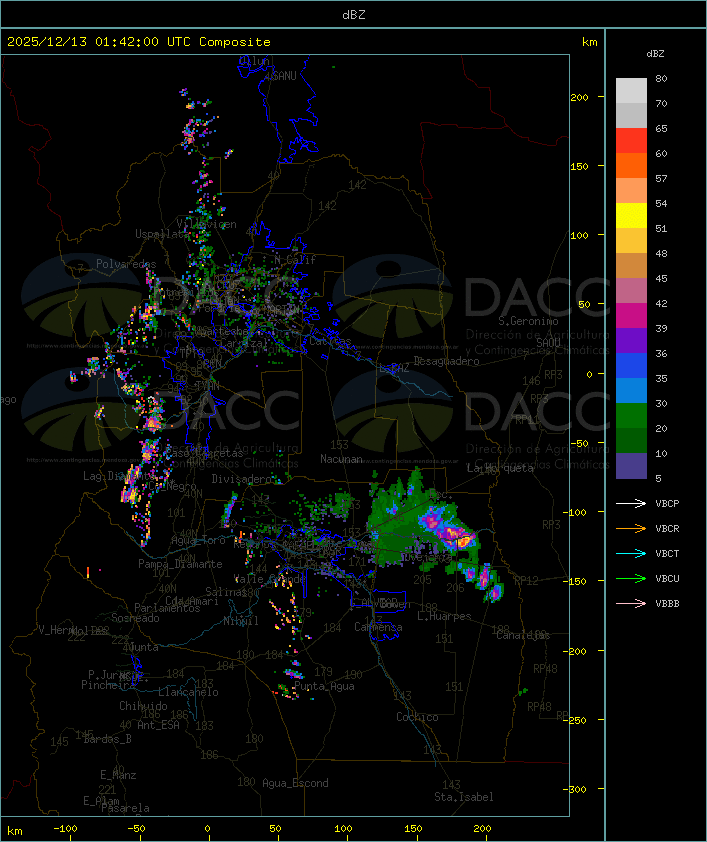The width and height of the screenshot is (707, 842).
Task: Click the Llancanelo place label
Action: (188, 692)
